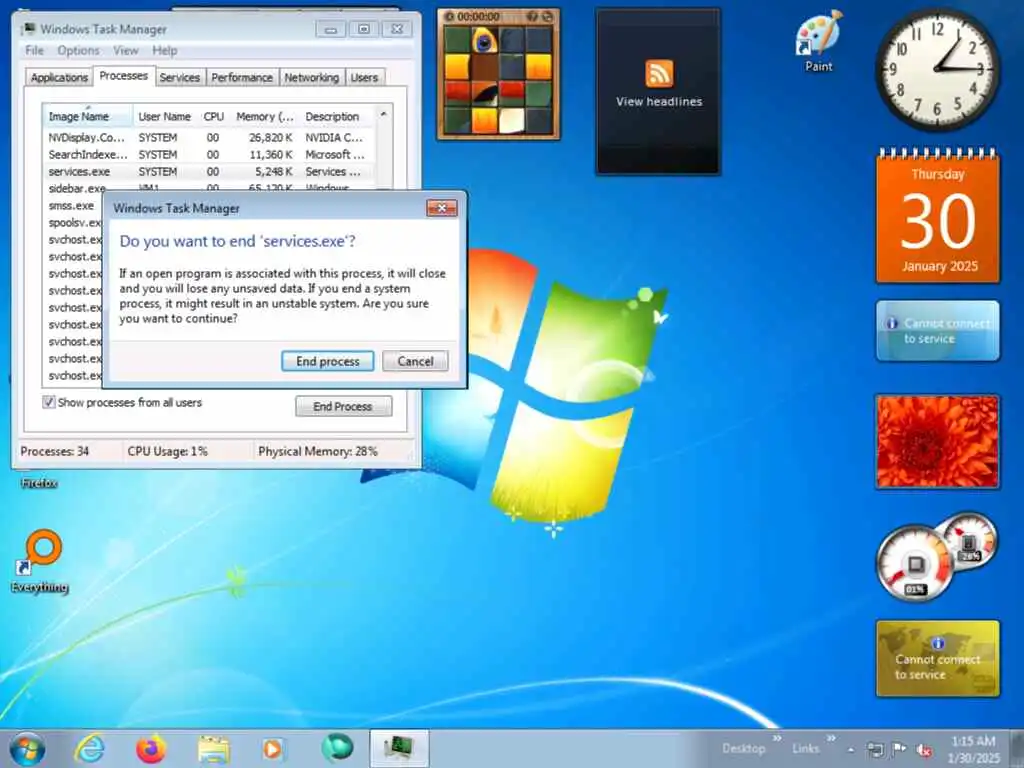Go to the Users tab
The image size is (1024, 768).
[x=364, y=77]
